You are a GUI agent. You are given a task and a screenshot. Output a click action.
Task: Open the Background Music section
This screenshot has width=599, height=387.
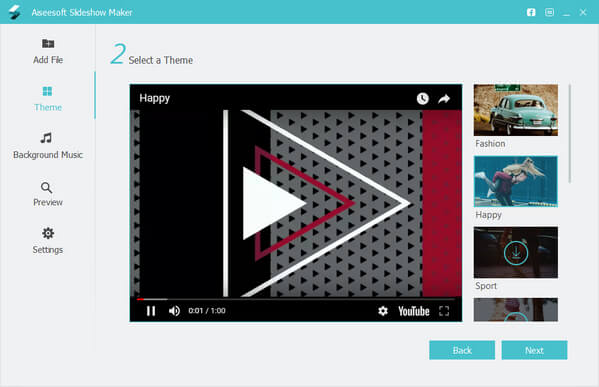click(x=48, y=146)
